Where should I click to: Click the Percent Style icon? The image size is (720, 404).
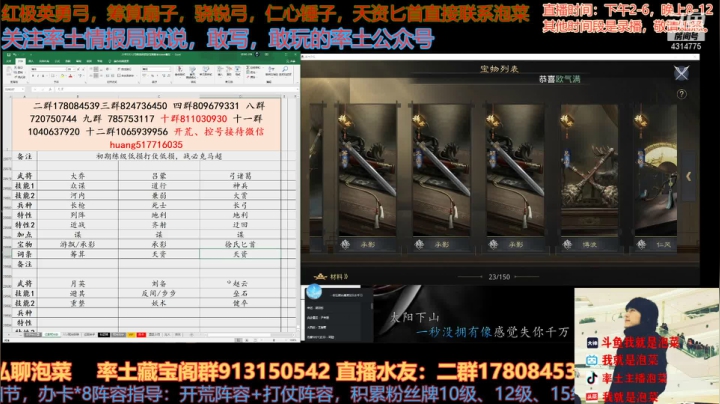(x=152, y=76)
